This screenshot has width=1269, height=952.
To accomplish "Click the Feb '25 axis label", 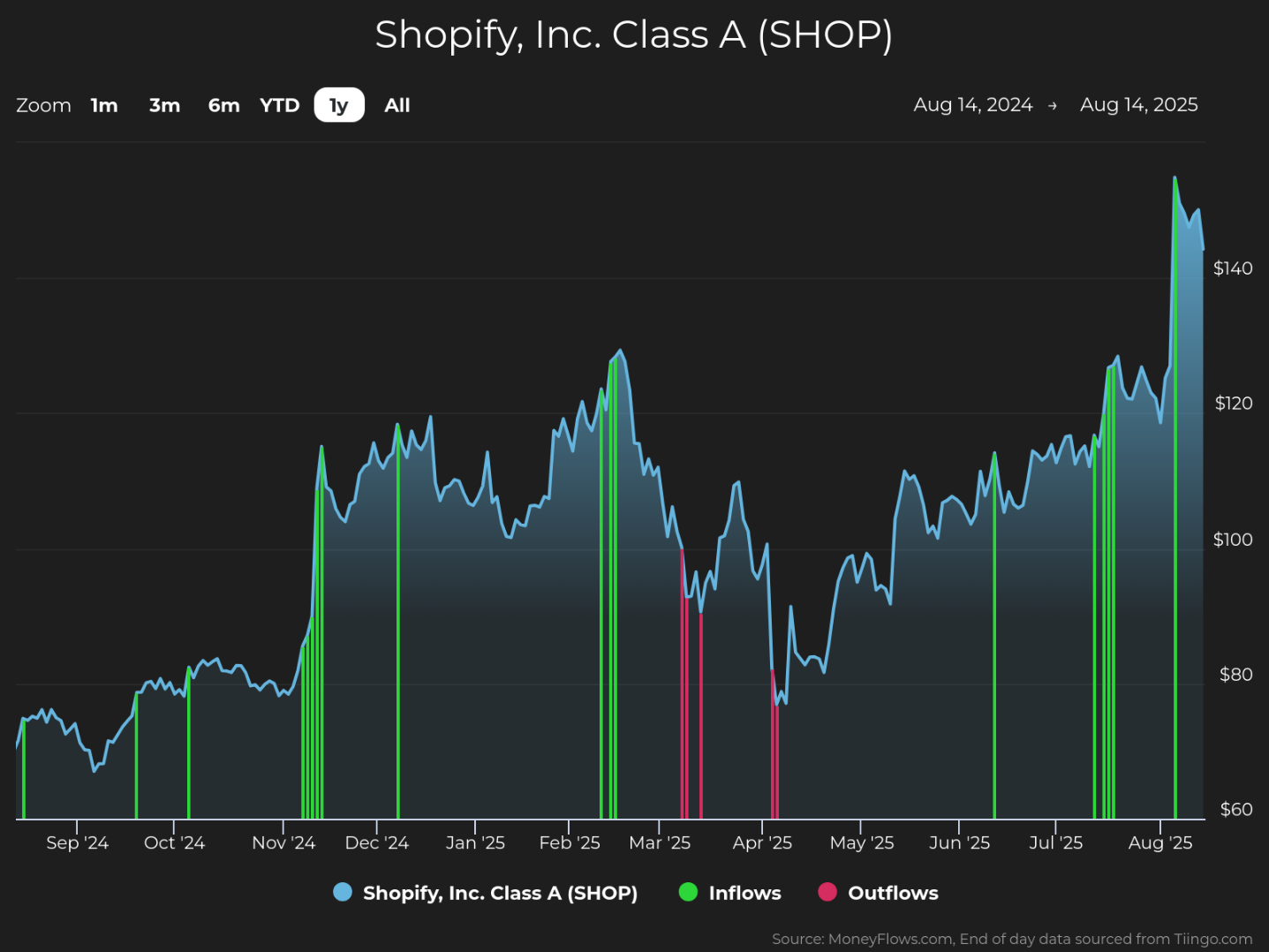I will 570,842.
